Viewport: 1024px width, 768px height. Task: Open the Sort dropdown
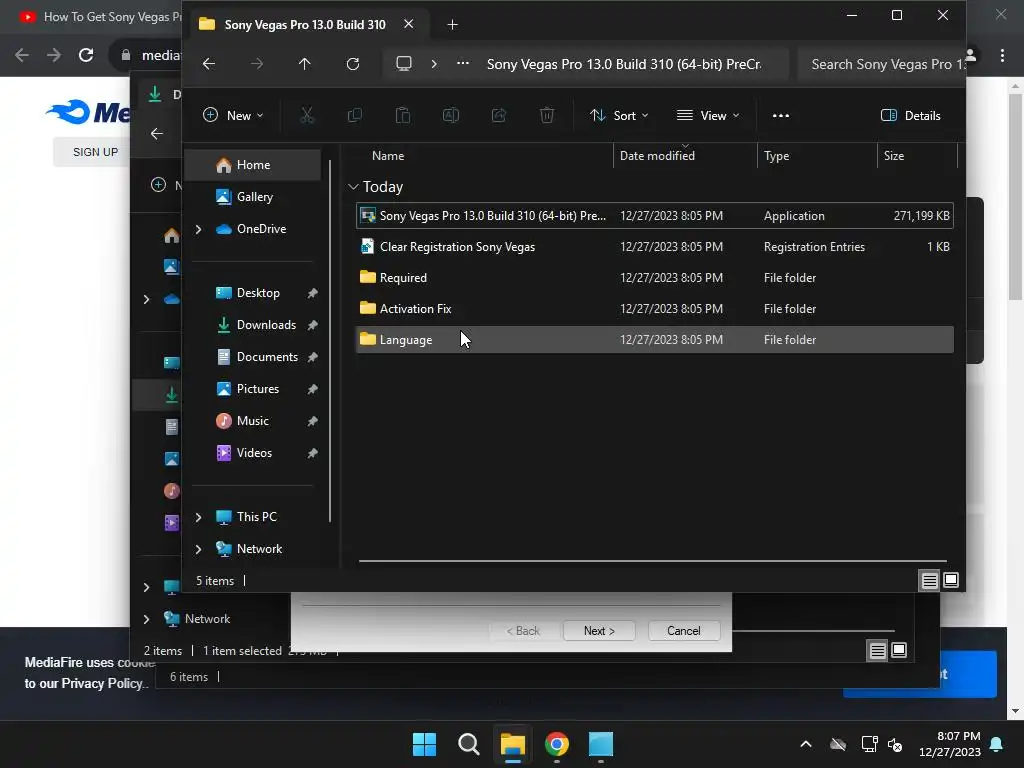(x=618, y=116)
